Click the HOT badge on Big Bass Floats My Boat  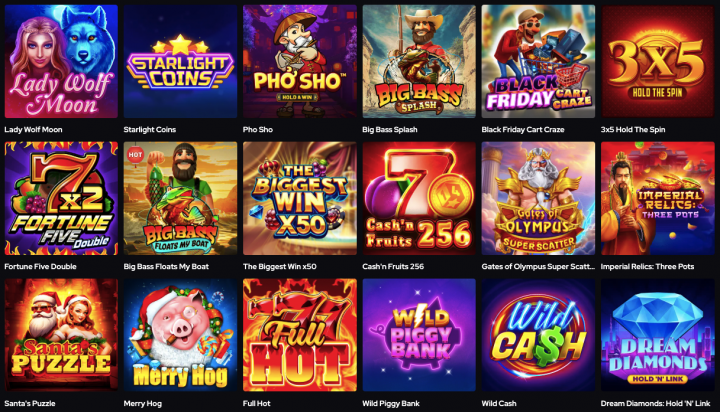(135, 155)
